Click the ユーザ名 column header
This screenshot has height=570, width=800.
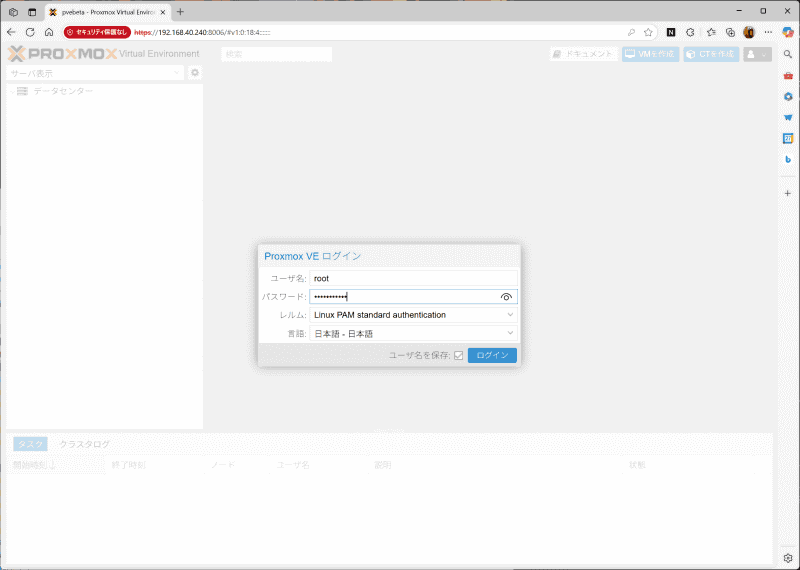[x=319, y=465]
